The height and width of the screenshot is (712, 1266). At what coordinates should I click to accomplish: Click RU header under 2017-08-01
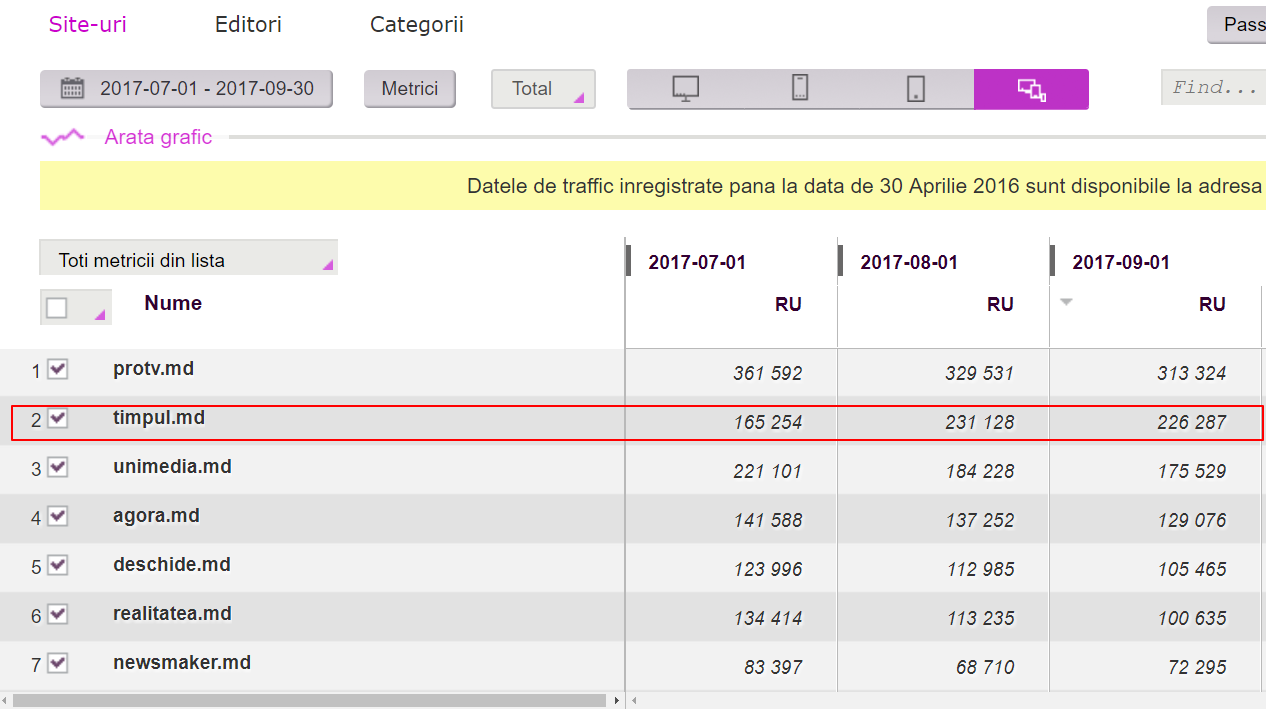(1000, 304)
